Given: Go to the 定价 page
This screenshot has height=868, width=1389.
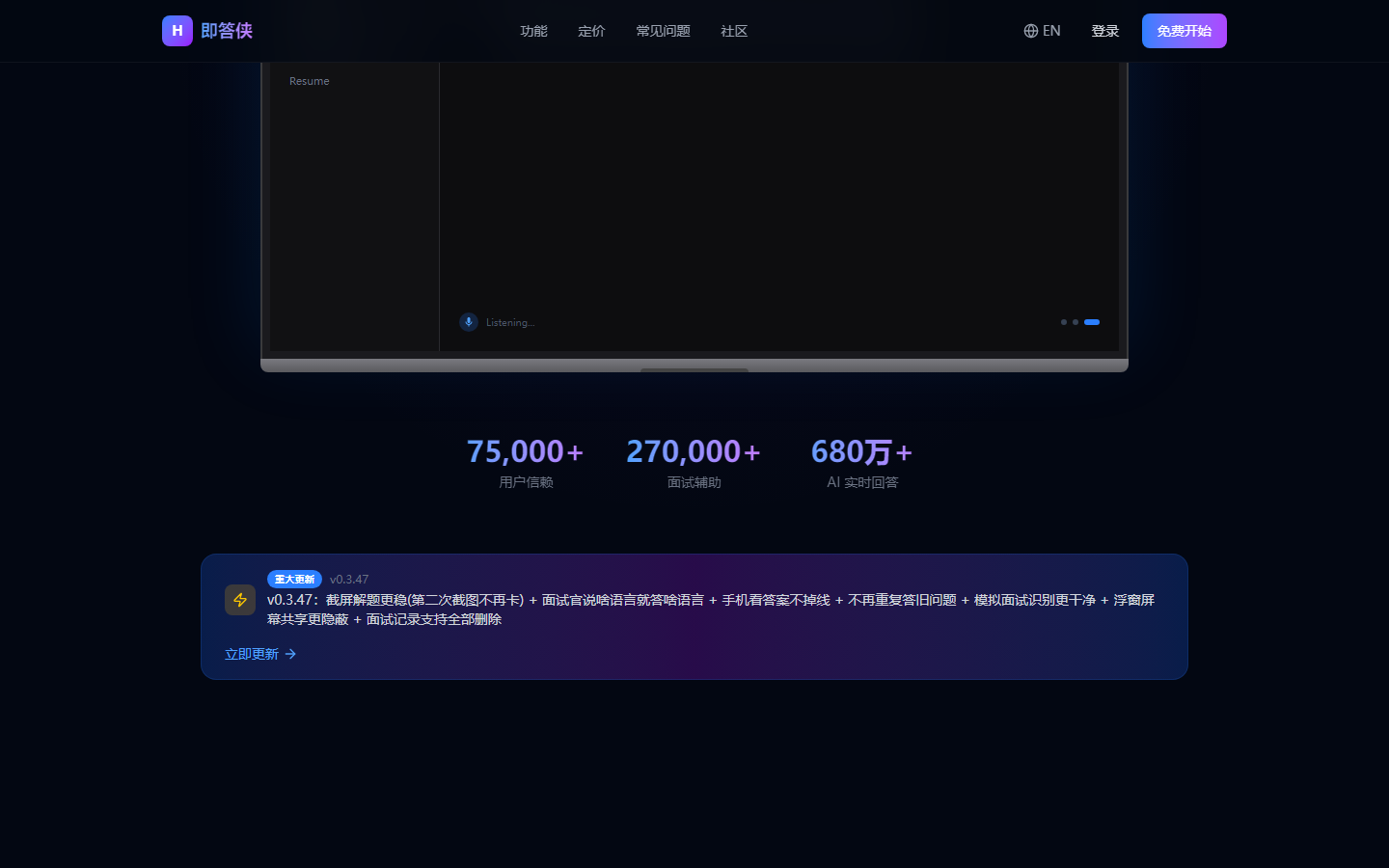Looking at the screenshot, I should pyautogui.click(x=591, y=31).
